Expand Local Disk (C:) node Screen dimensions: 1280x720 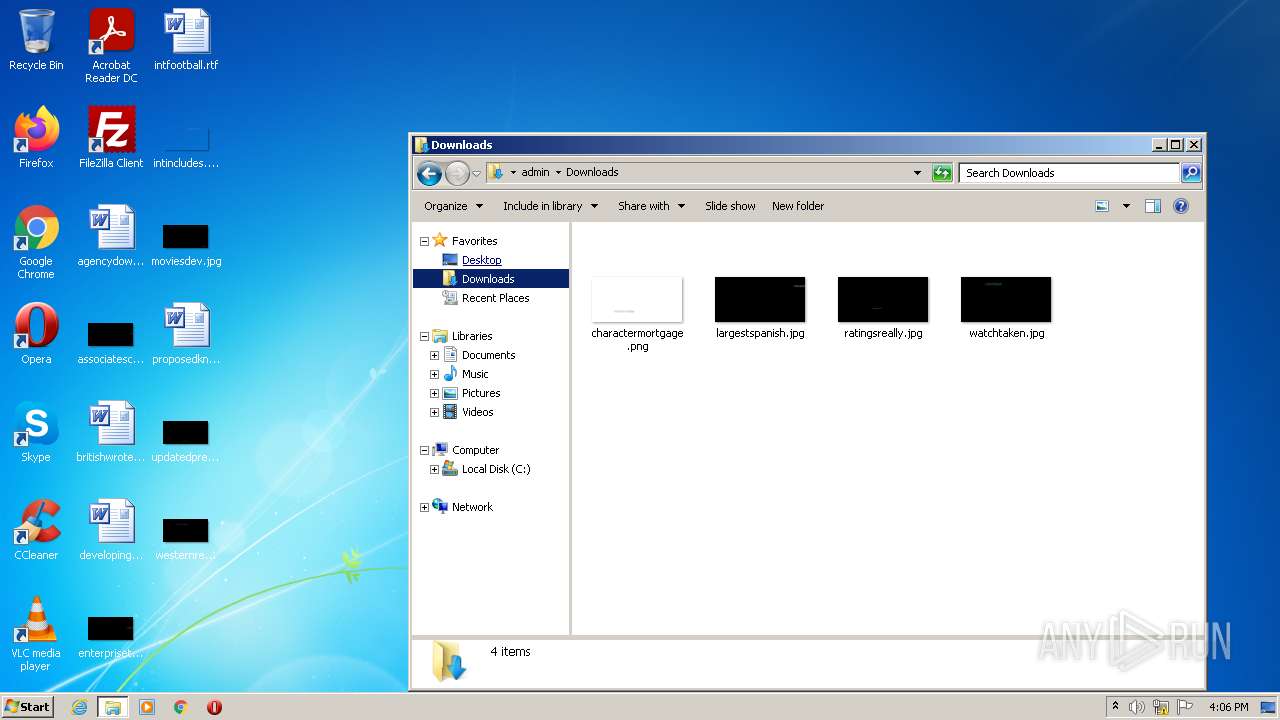pos(434,469)
